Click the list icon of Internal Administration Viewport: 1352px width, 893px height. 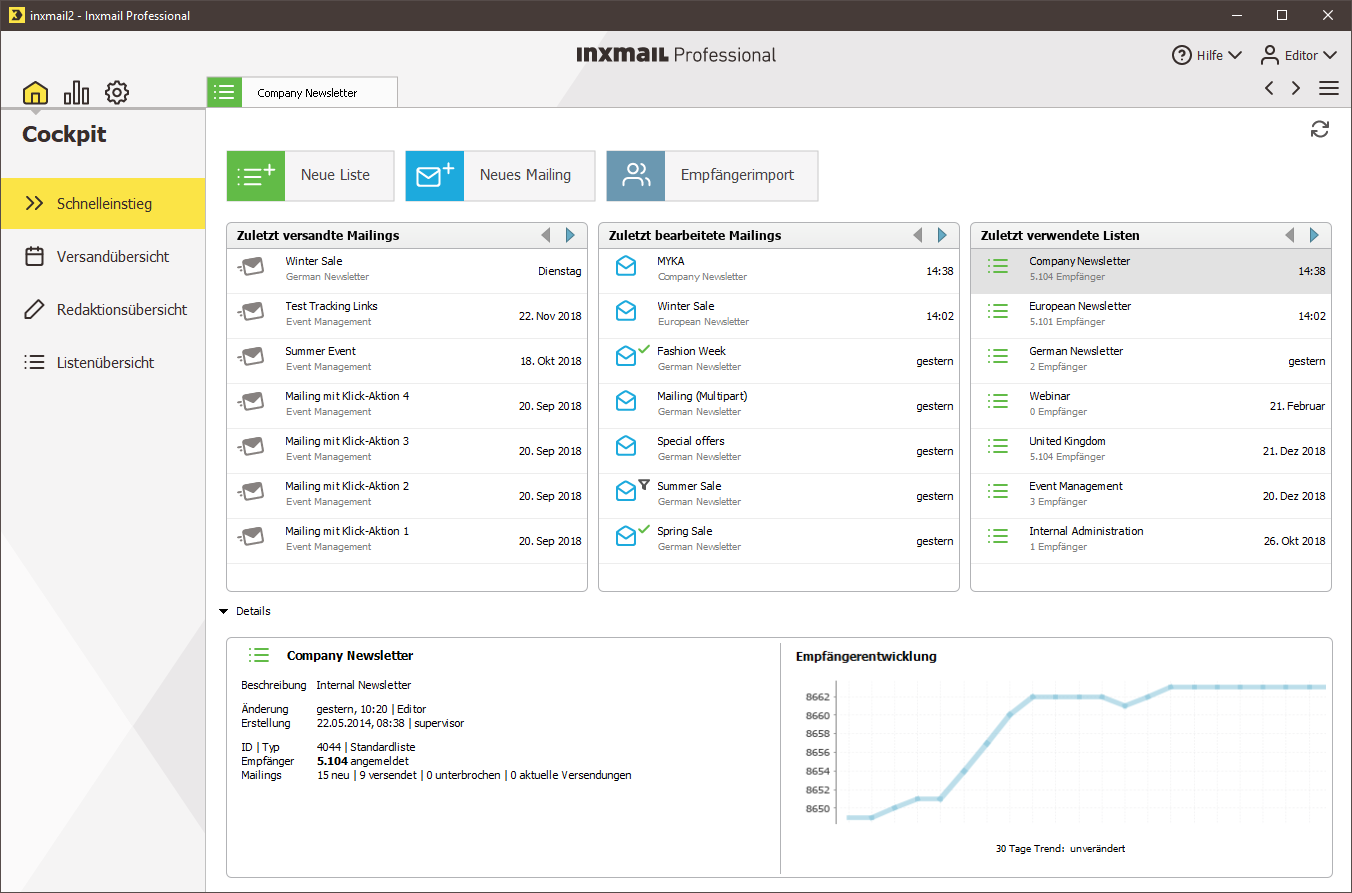pyautogui.click(x=998, y=536)
